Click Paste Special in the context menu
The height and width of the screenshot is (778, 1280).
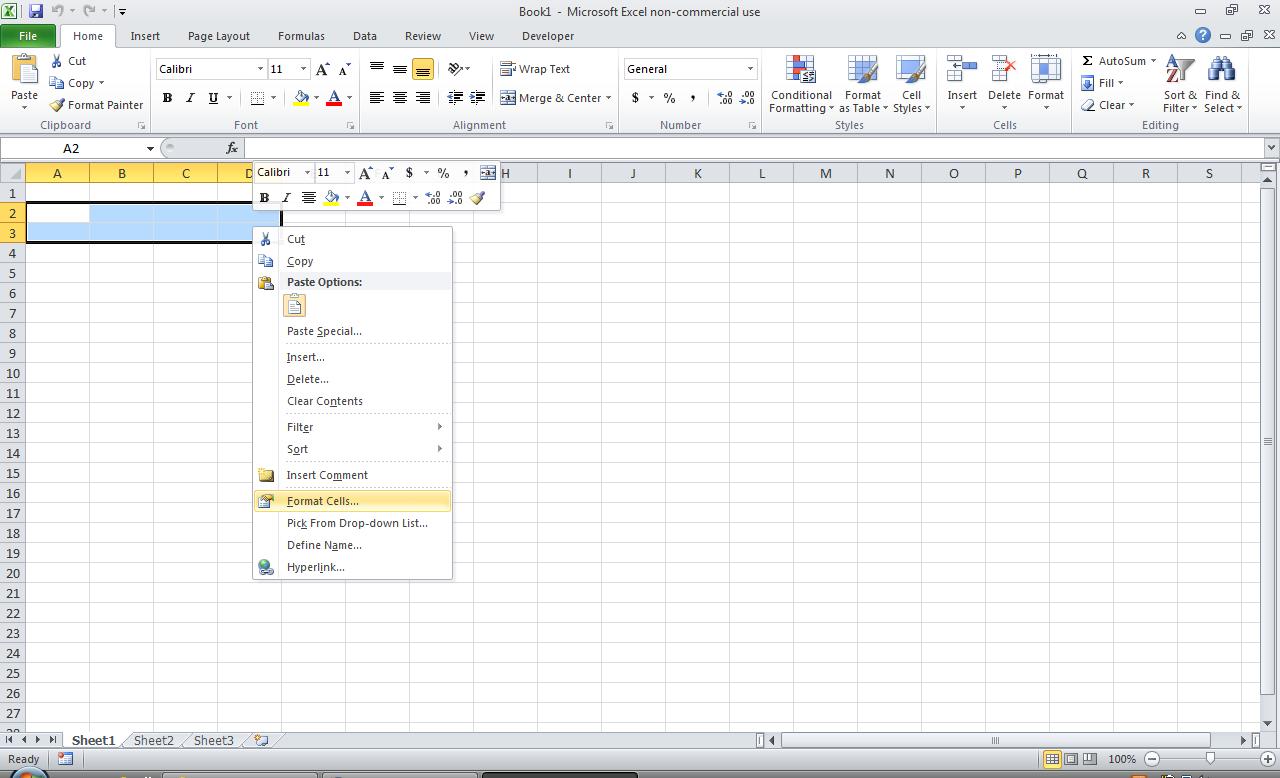click(324, 331)
